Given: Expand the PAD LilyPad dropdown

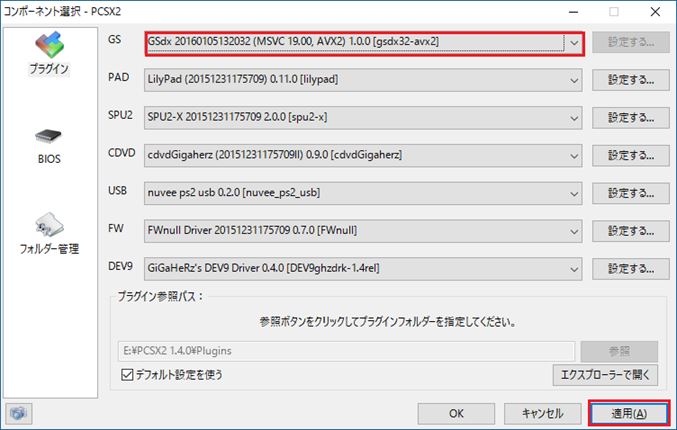Looking at the screenshot, I should 363,80.
